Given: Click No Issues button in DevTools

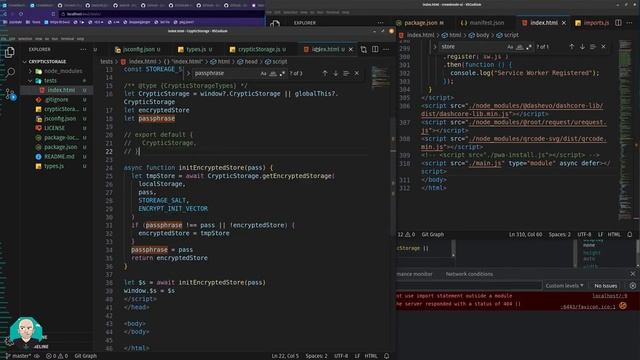Looking at the screenshot, I should [606, 286].
